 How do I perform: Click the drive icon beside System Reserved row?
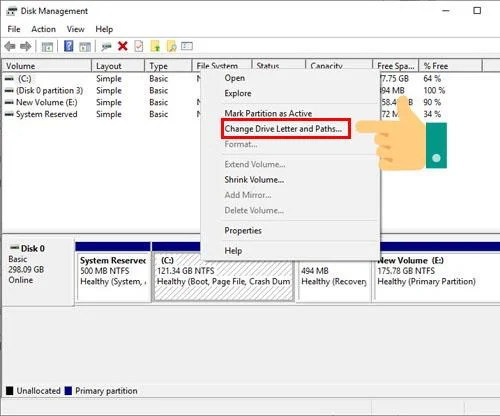click(x=9, y=114)
